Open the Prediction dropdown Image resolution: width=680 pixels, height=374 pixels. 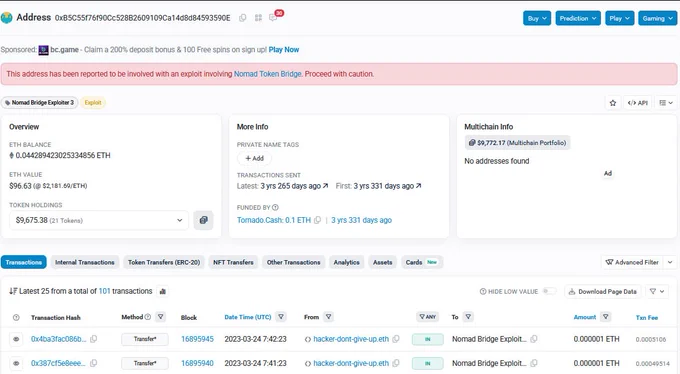(578, 18)
